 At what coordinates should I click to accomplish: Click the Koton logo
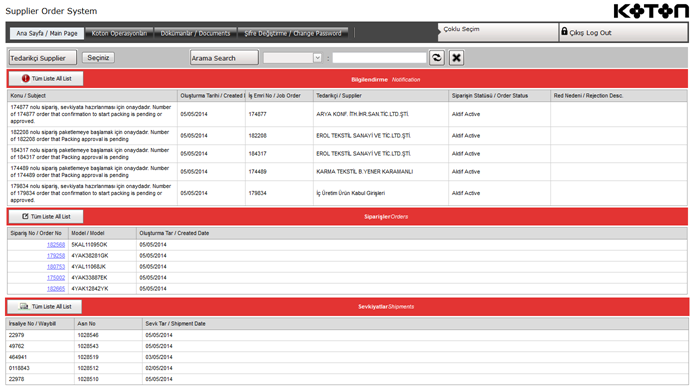pos(651,11)
